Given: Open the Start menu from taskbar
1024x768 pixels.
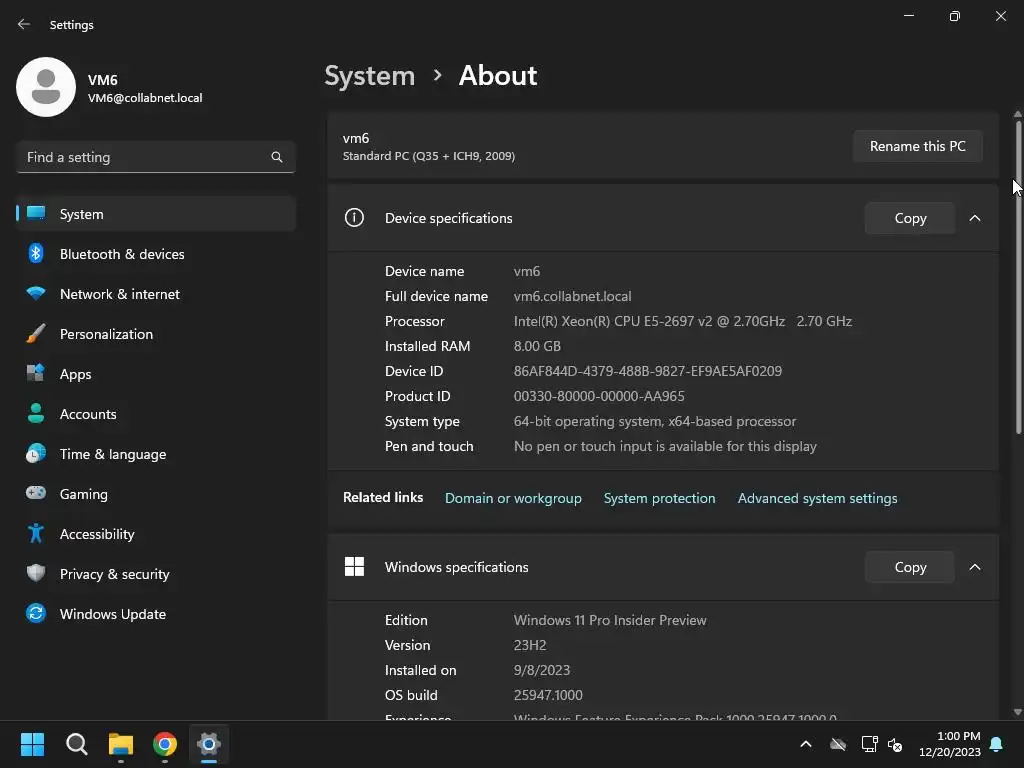Looking at the screenshot, I should (32, 744).
